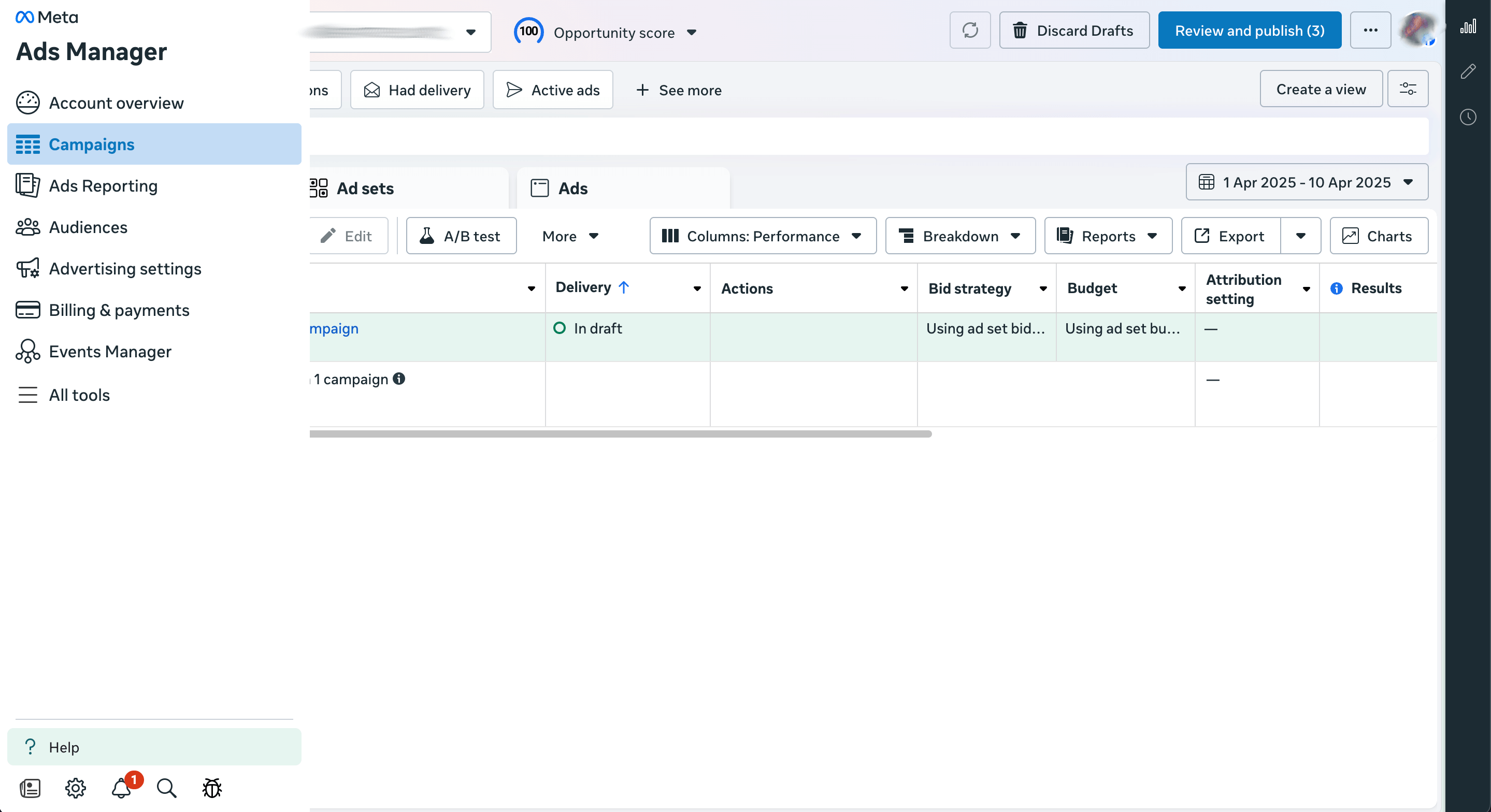Click the pencil edit icon on the right edge
This screenshot has height=812, width=1491.
pos(1468,70)
